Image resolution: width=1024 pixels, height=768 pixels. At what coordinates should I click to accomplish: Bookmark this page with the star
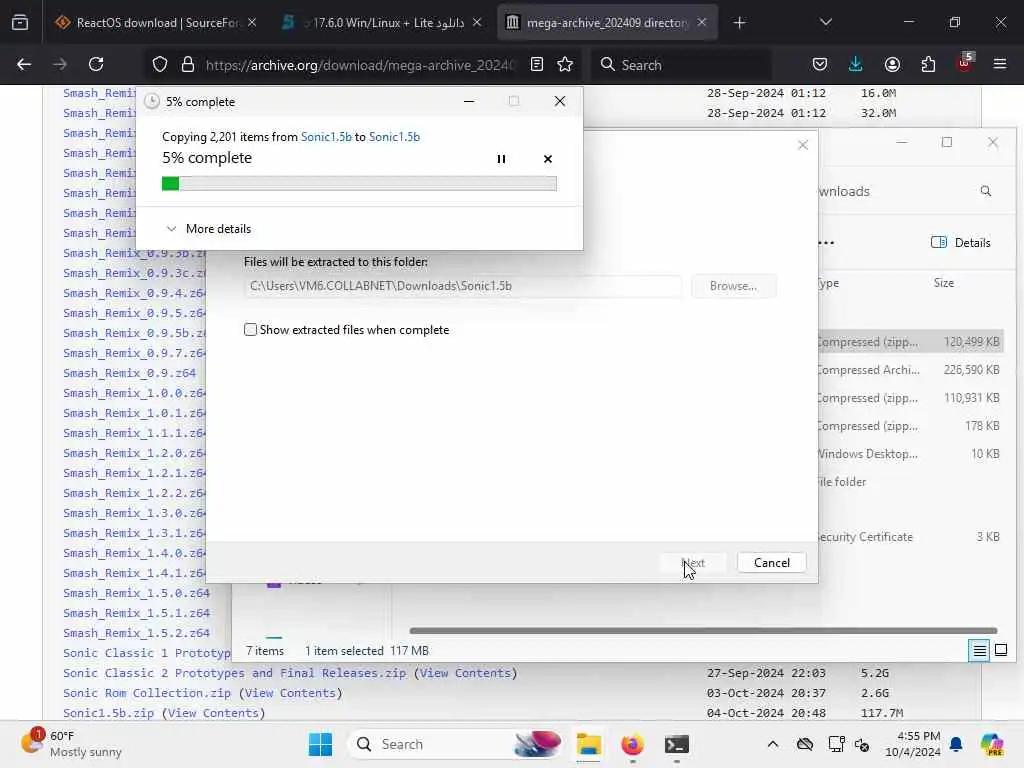pos(565,64)
